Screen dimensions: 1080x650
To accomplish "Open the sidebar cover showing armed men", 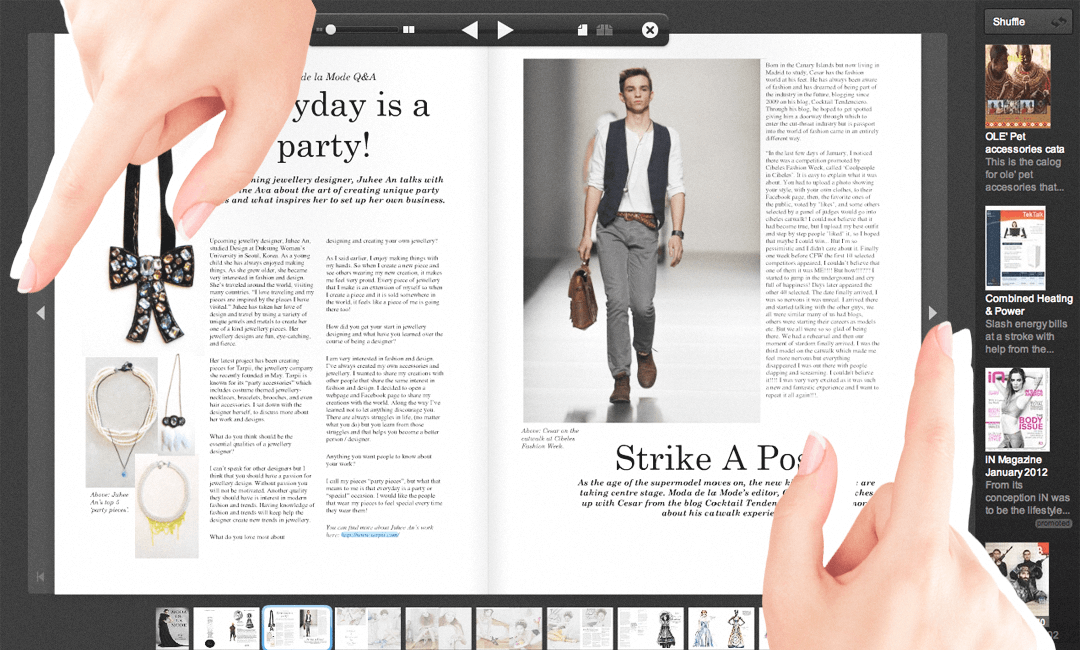I will tap(1017, 583).
